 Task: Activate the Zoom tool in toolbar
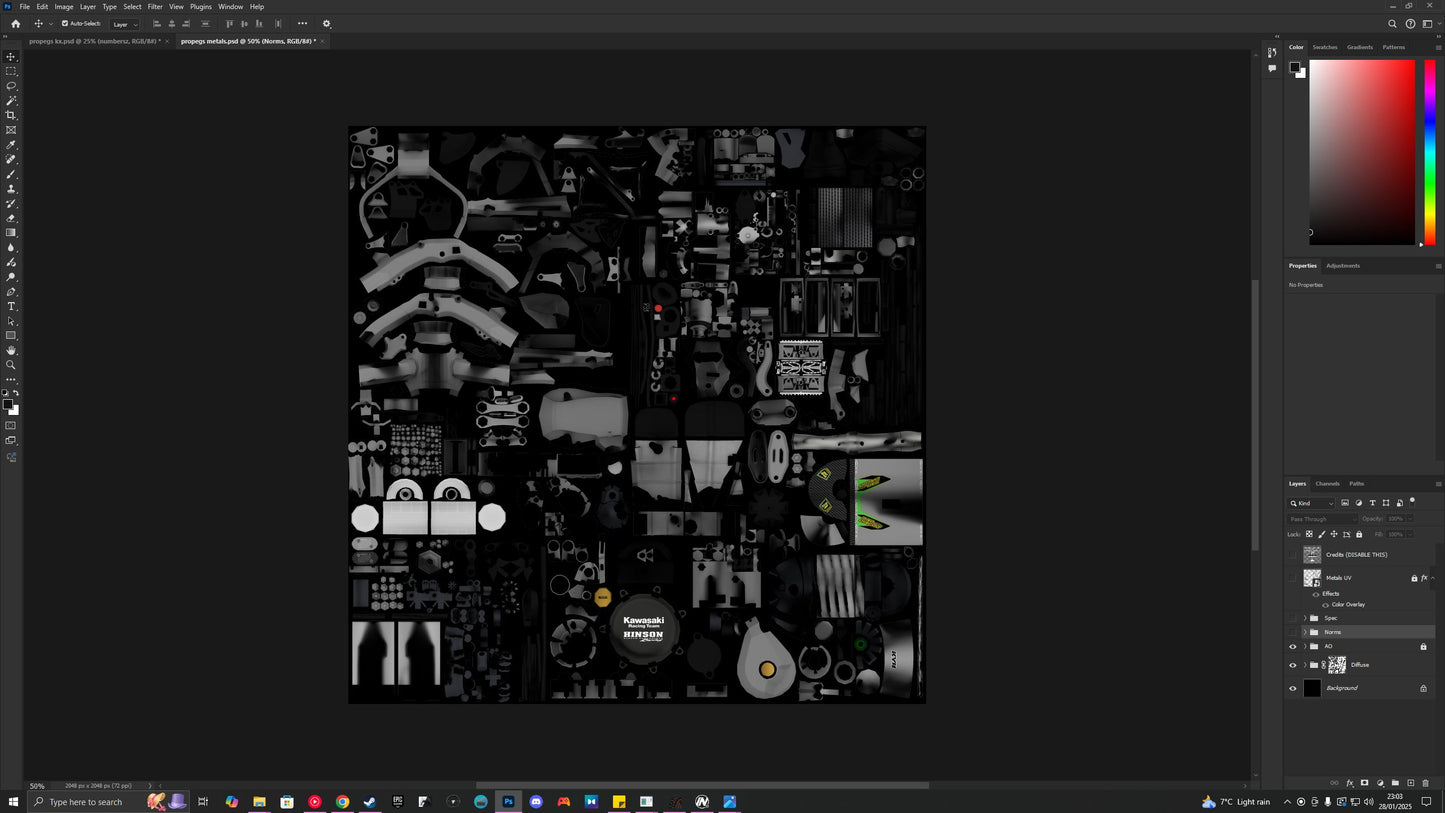coord(11,365)
